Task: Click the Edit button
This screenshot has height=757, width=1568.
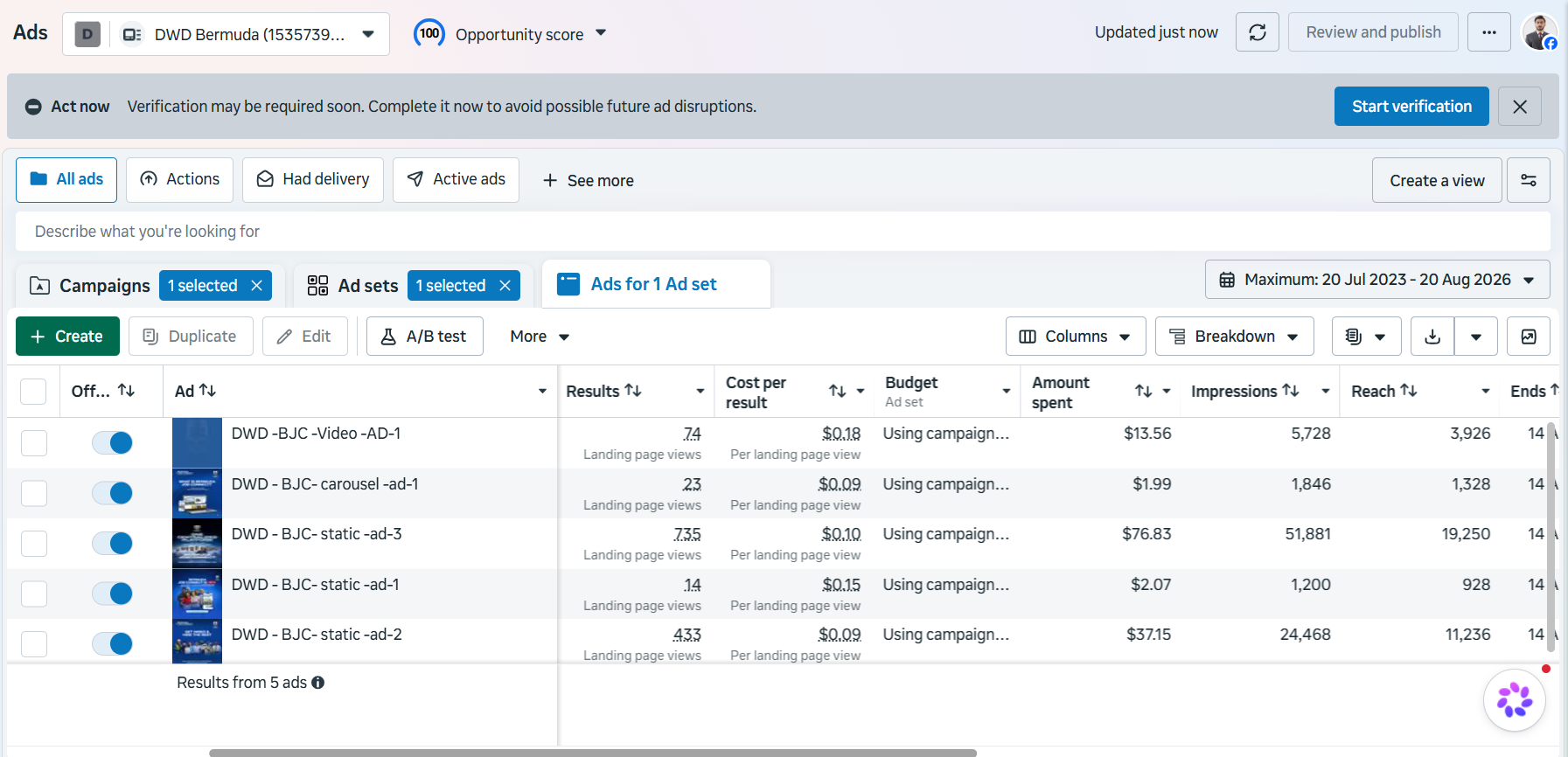Action: (304, 337)
